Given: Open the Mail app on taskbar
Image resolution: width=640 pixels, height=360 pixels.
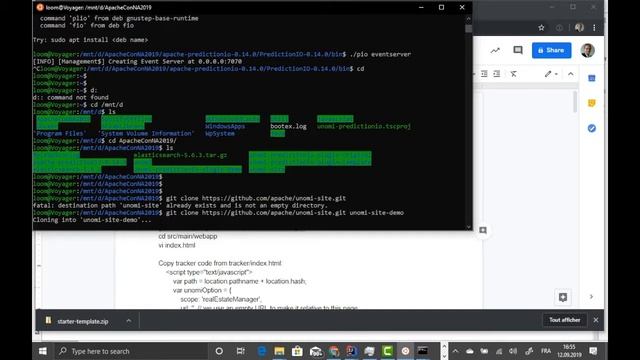Looking at the screenshot, I should (x=316, y=351).
